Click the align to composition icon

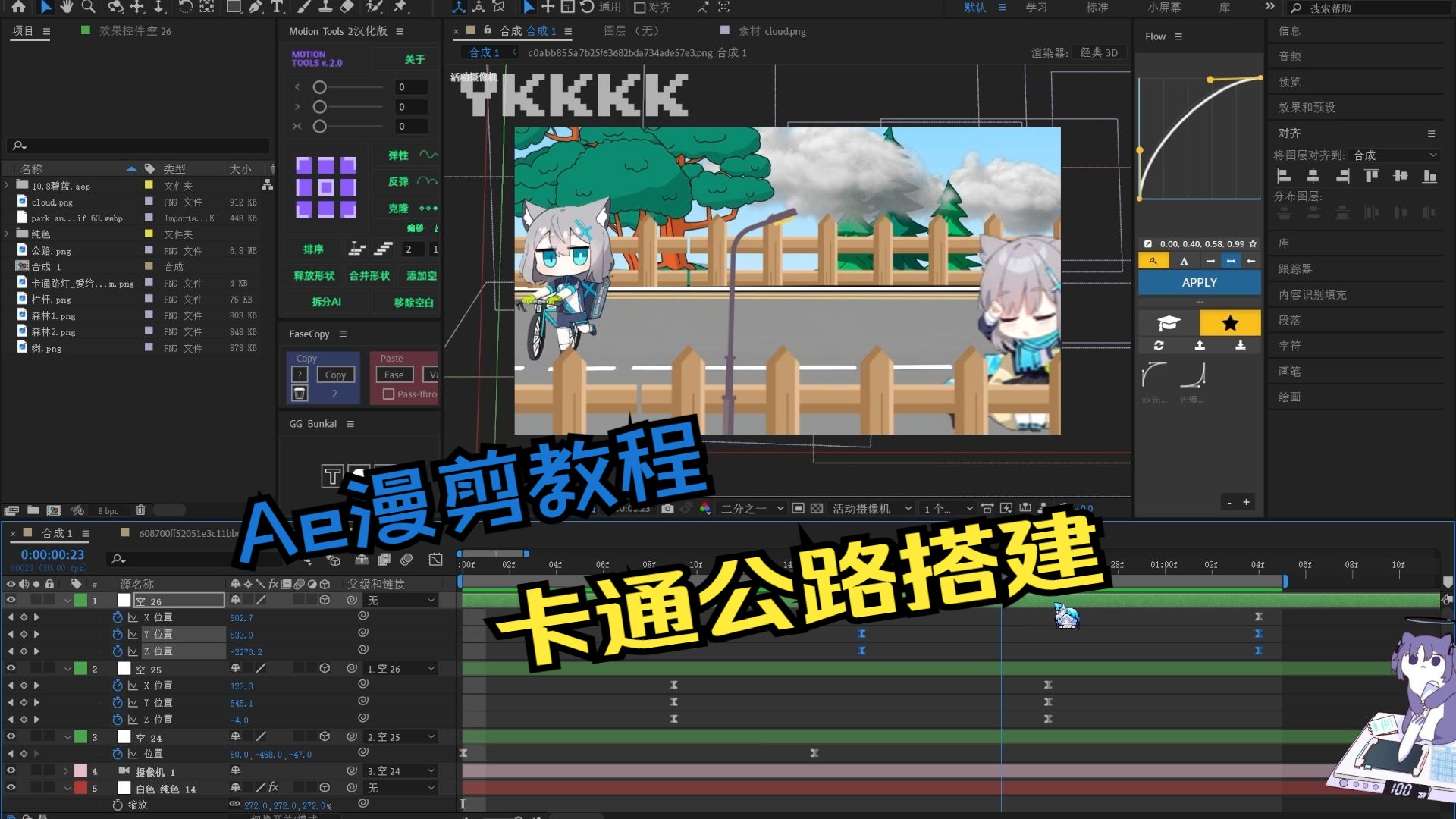click(1390, 155)
